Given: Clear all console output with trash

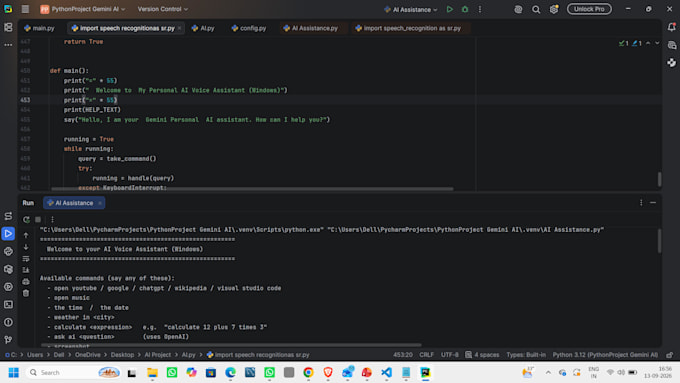Looking at the screenshot, I should (26, 294).
